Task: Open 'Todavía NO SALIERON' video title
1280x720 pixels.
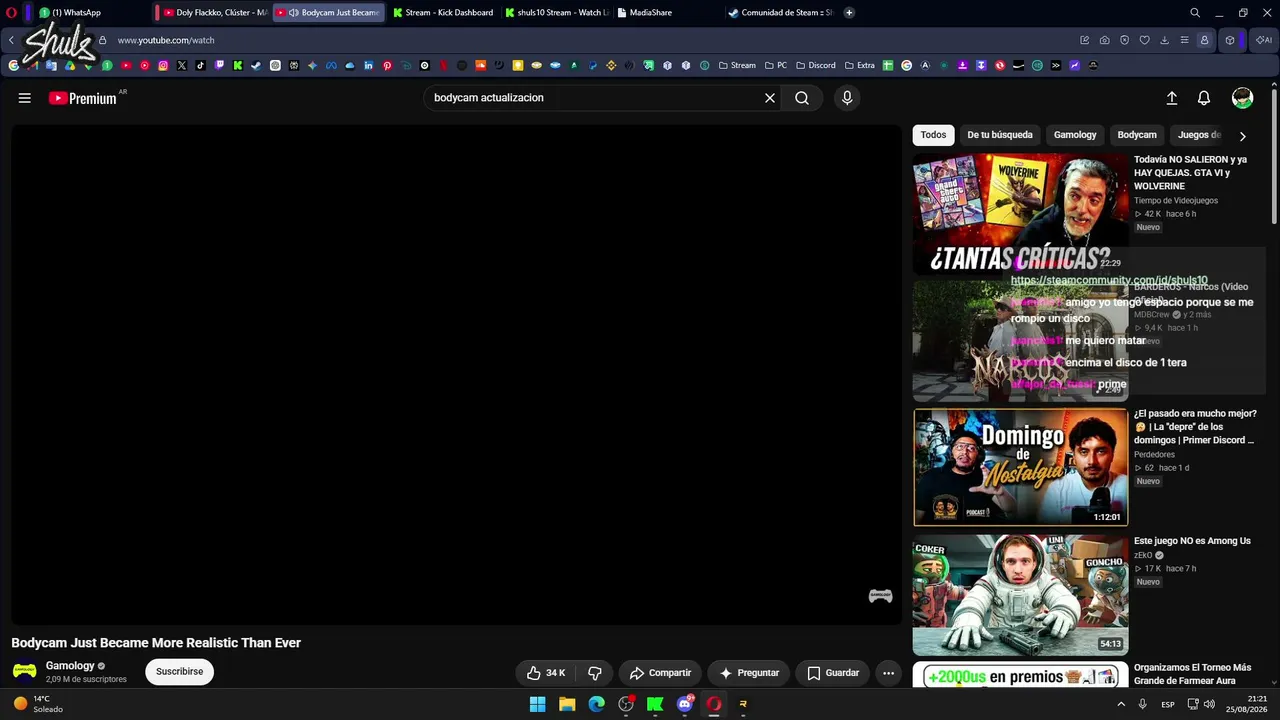Action: click(1191, 173)
